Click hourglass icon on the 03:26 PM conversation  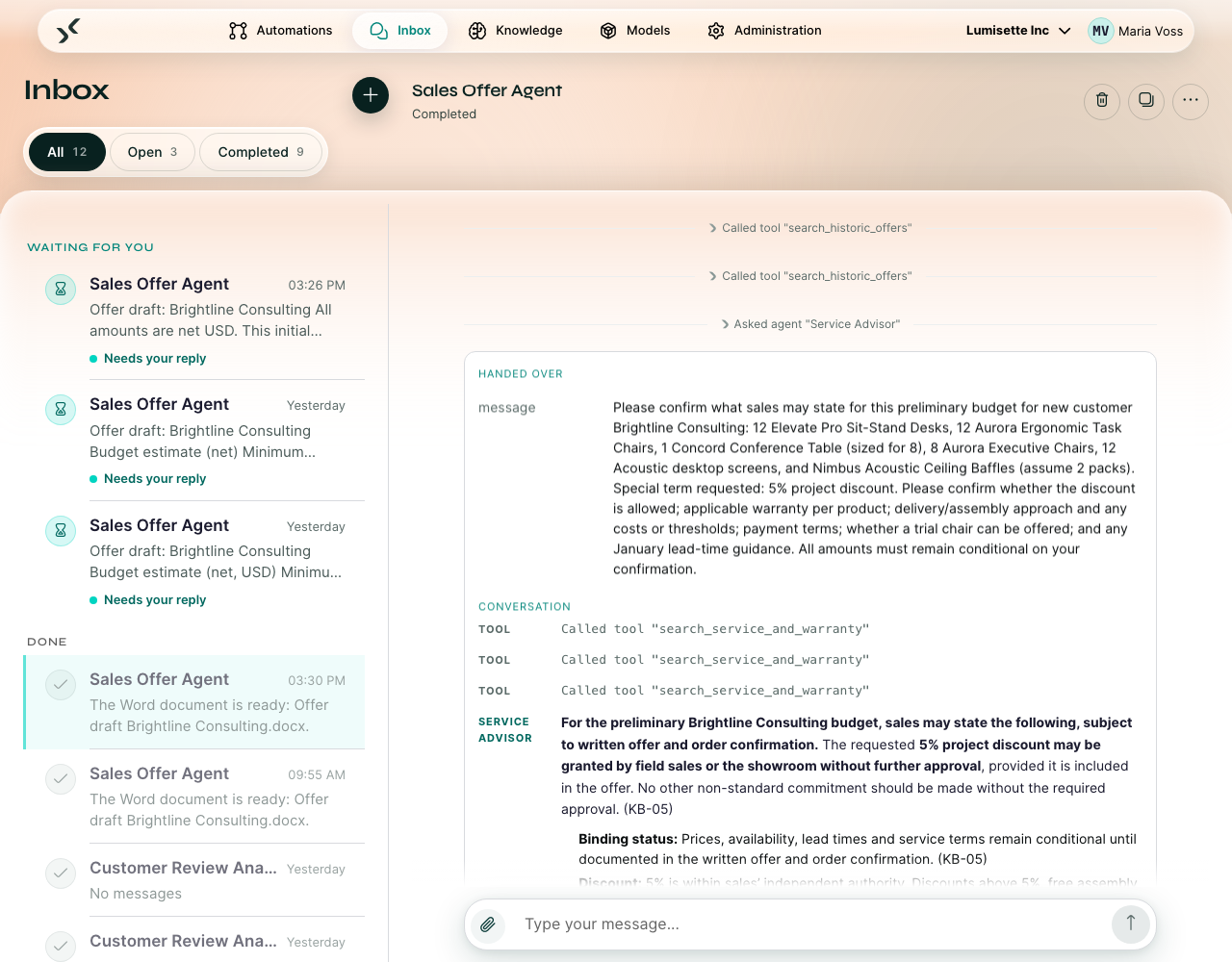(x=61, y=289)
